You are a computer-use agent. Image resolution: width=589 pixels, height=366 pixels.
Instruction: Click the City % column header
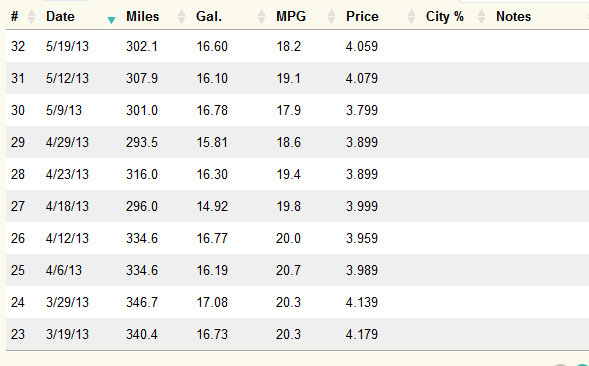click(x=444, y=17)
